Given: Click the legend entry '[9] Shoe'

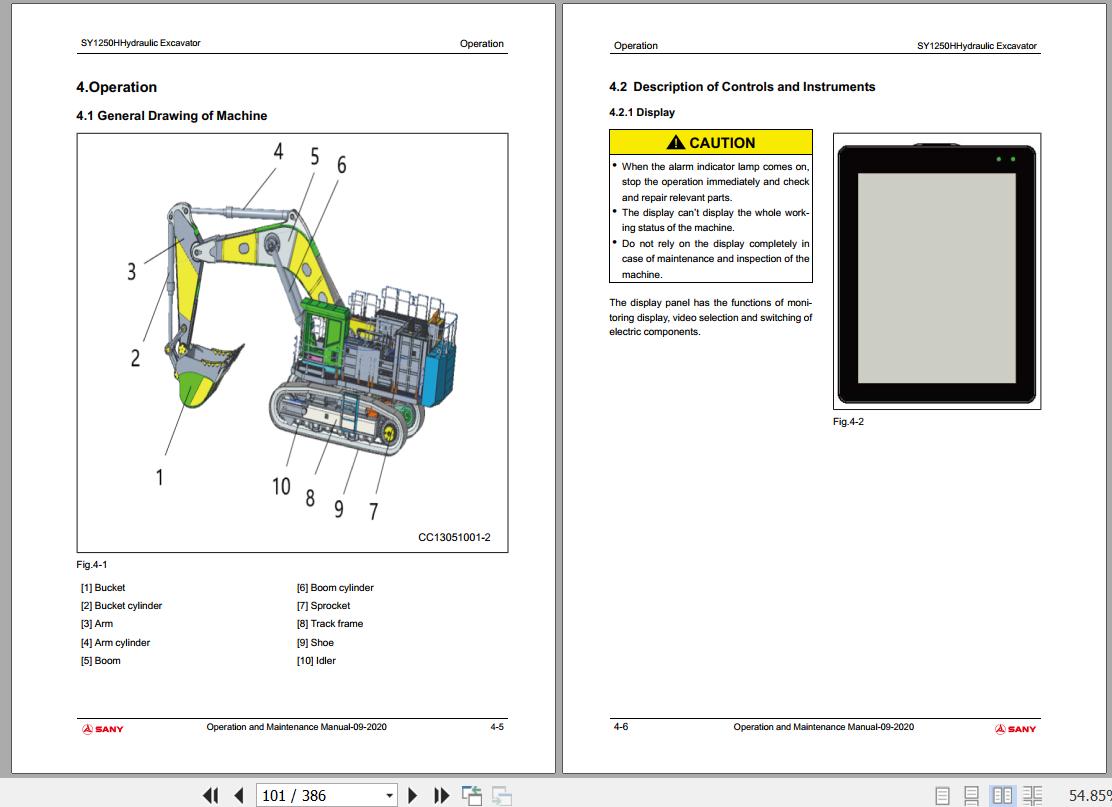Looking at the screenshot, I should pyautogui.click(x=315, y=642).
